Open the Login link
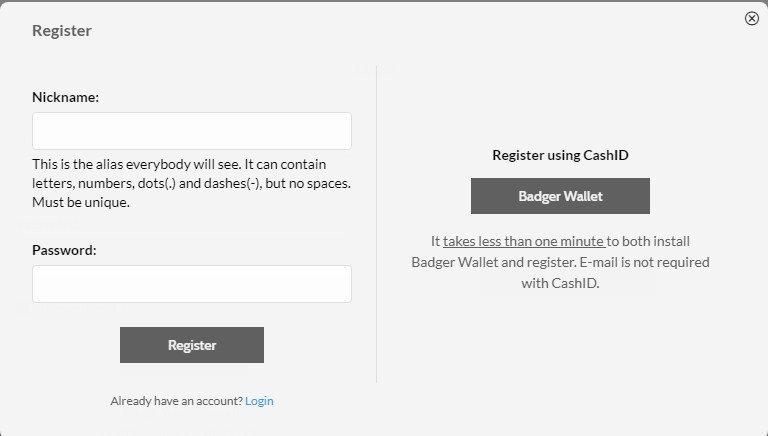This screenshot has height=436, width=768. (x=259, y=401)
